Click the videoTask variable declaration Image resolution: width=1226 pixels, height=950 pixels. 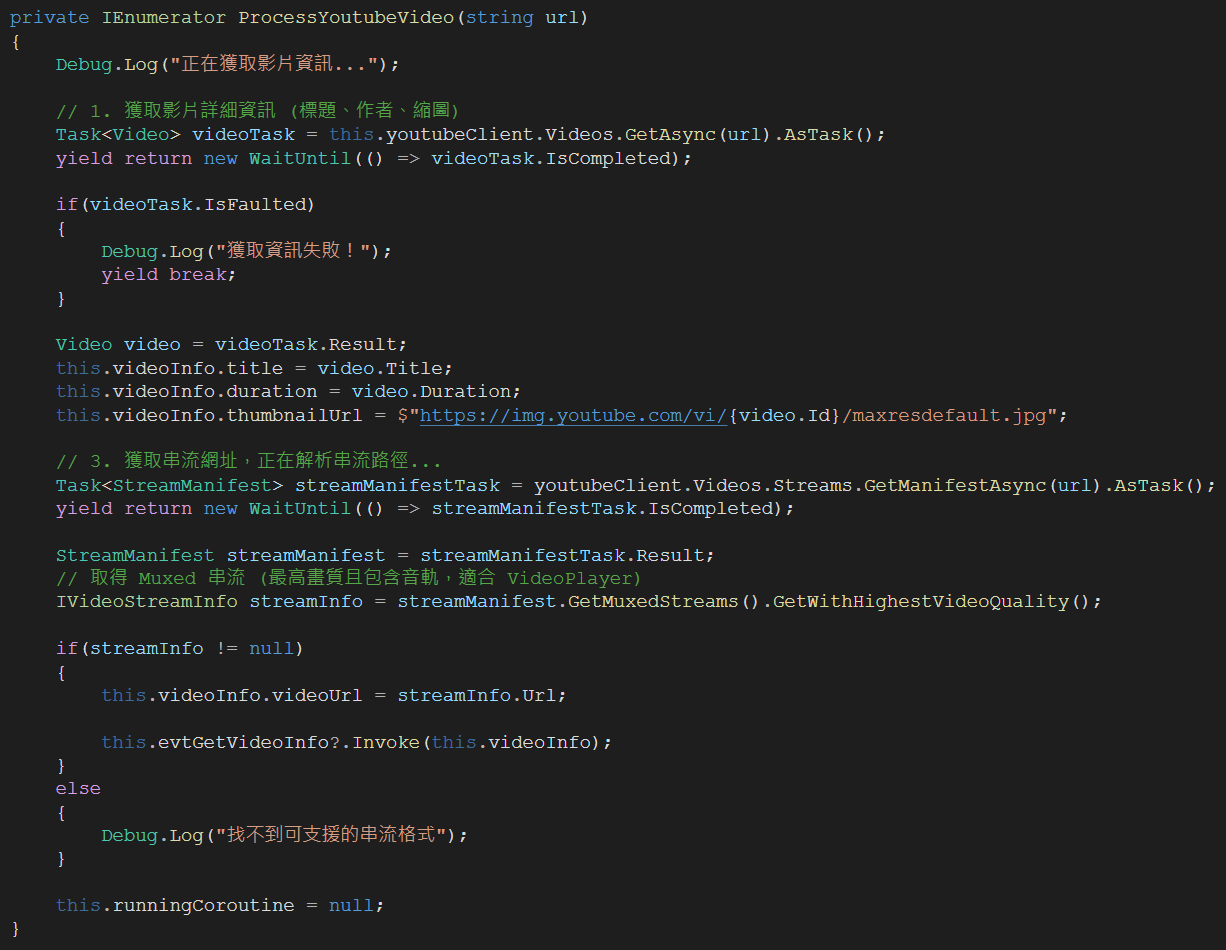click(x=245, y=133)
